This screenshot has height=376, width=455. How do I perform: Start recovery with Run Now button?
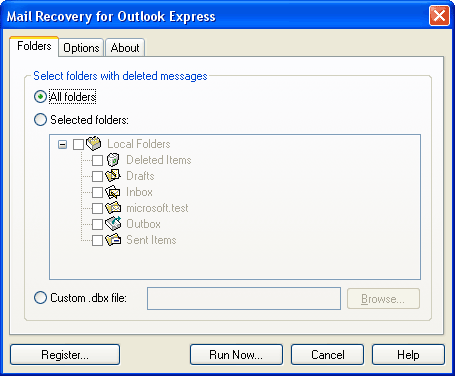pyautogui.click(x=236, y=355)
